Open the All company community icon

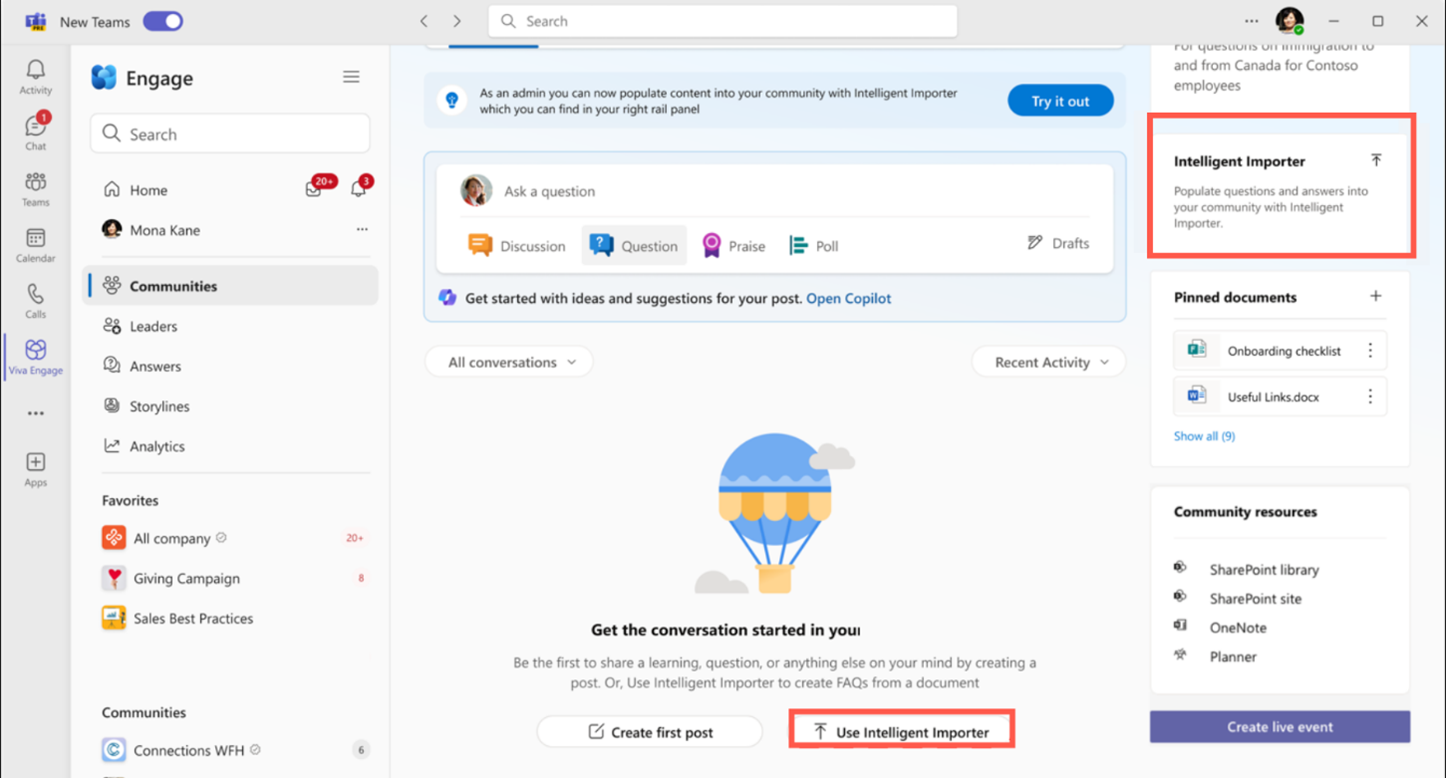click(114, 538)
